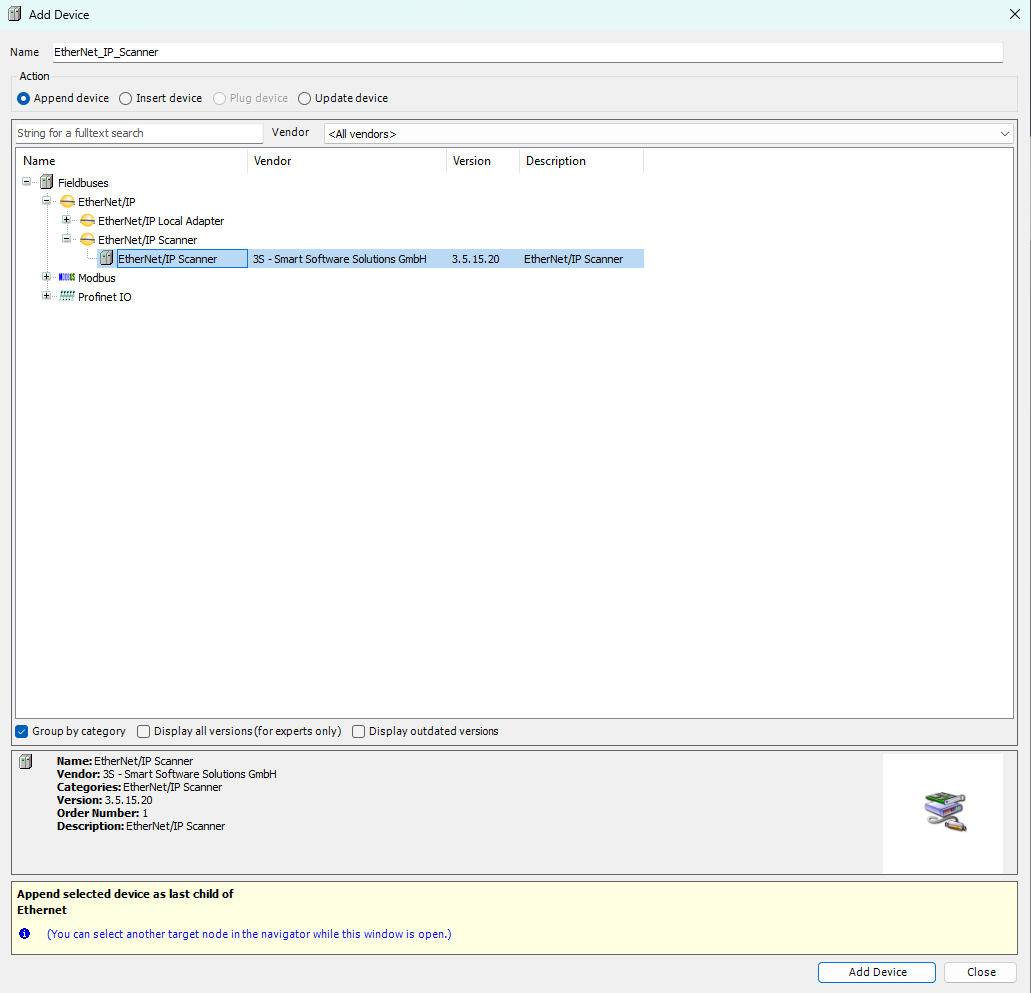
Task: Enable Display all versions for experts only
Action: 143,731
